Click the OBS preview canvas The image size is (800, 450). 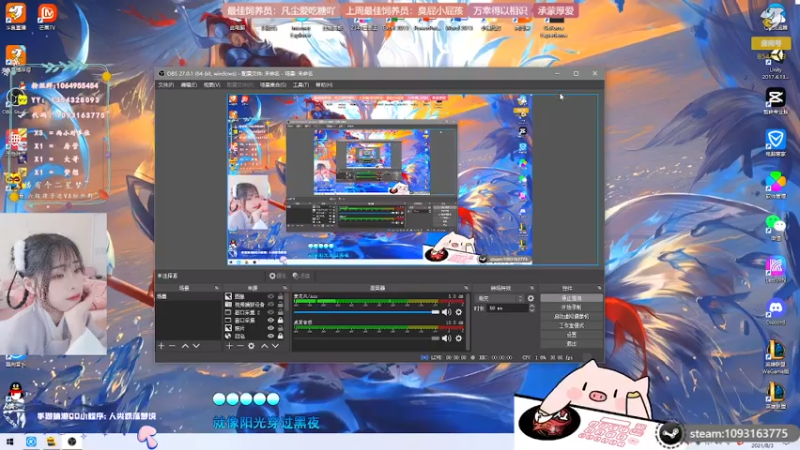(412, 180)
